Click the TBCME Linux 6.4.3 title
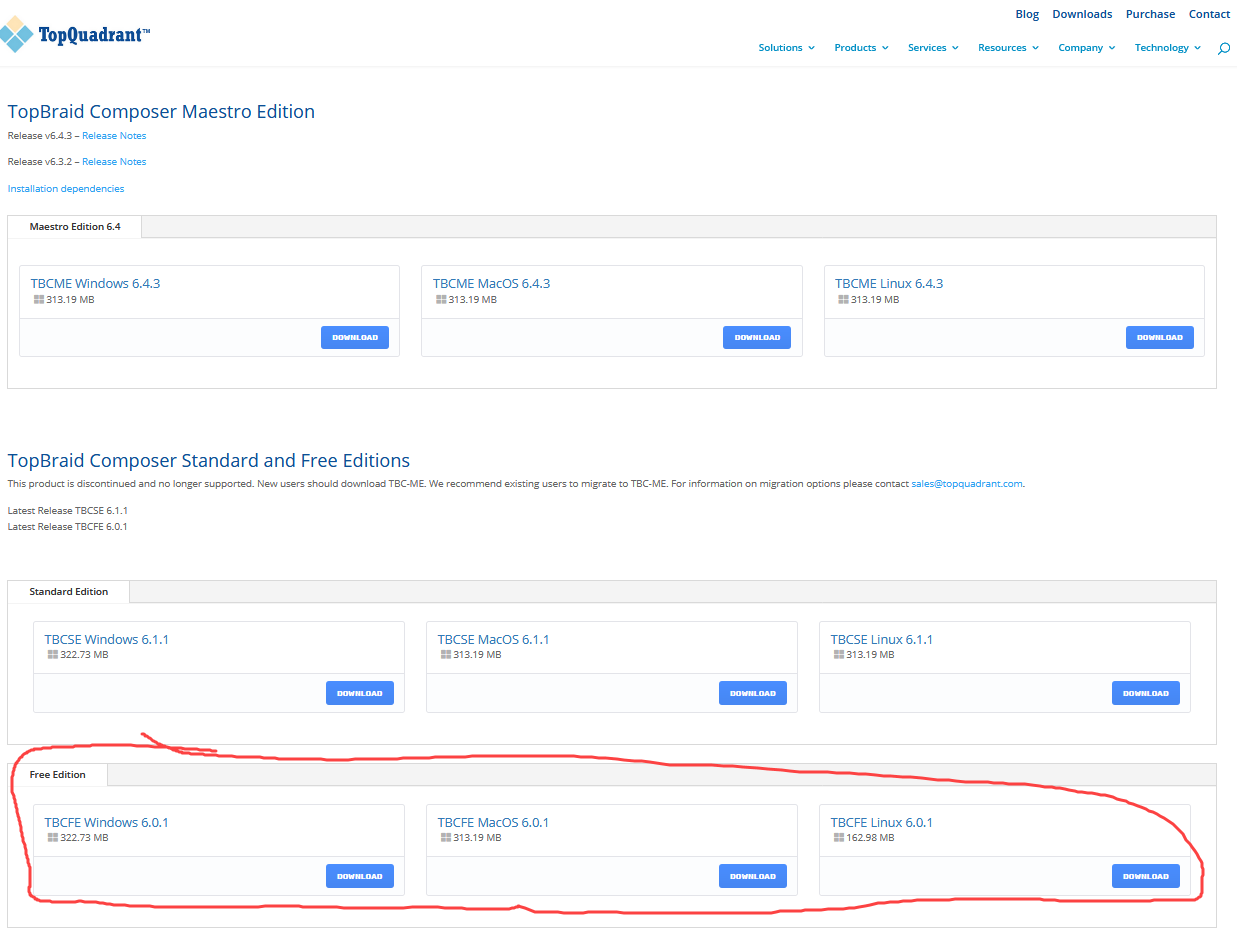 pos(889,283)
